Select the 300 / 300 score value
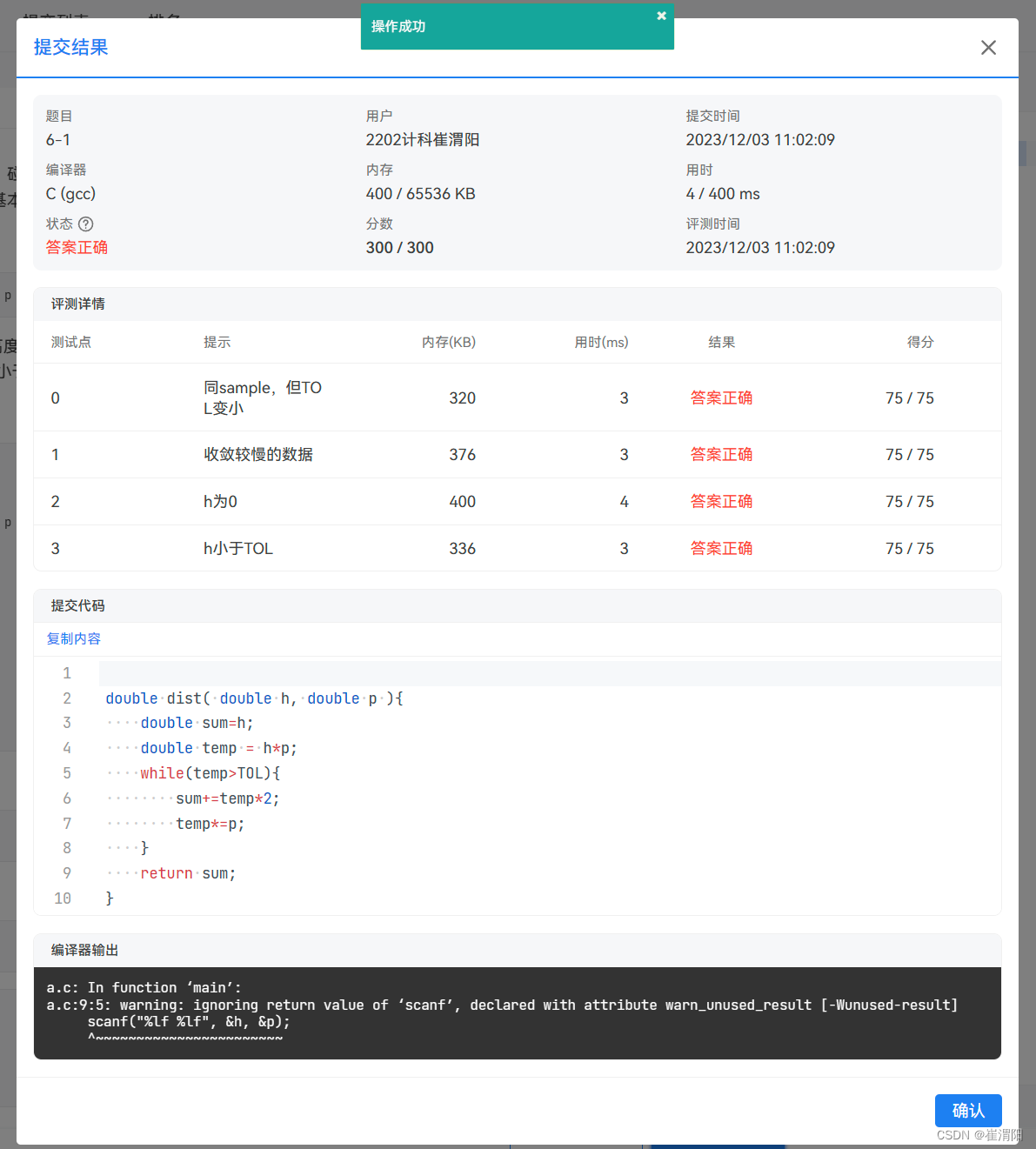The height and width of the screenshot is (1149, 1036). 399,247
